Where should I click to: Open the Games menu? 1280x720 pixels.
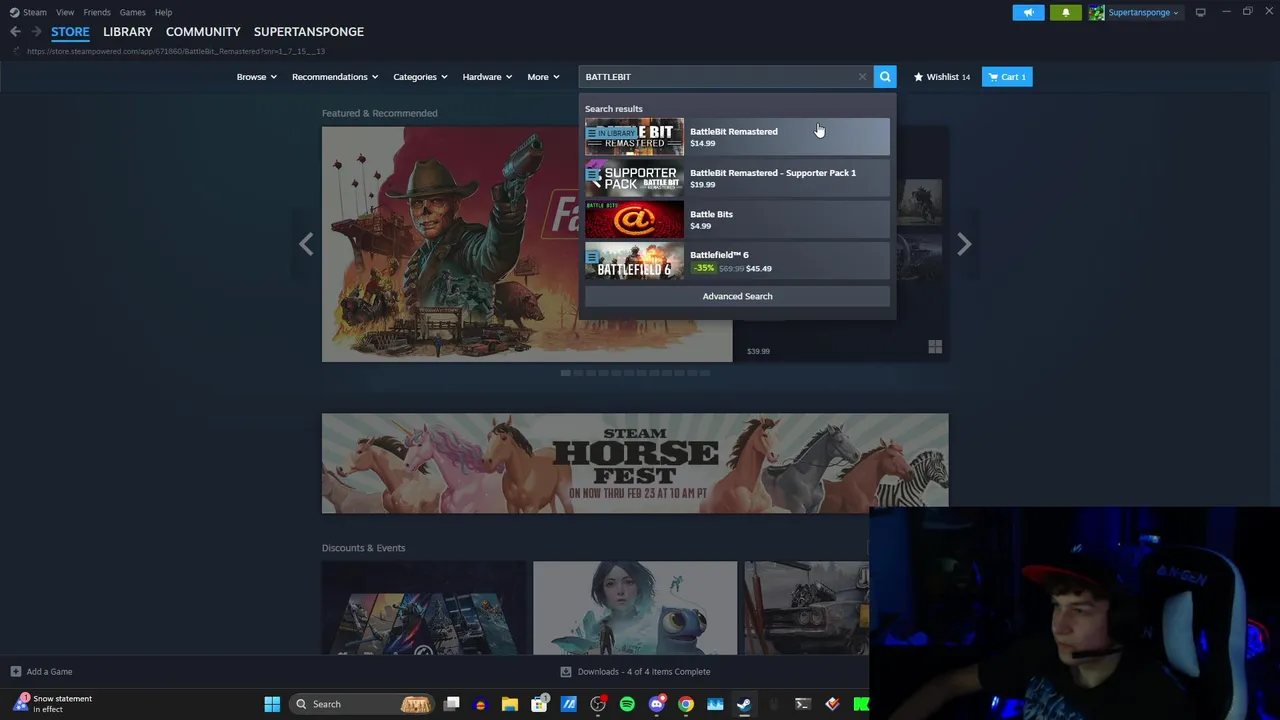point(132,12)
